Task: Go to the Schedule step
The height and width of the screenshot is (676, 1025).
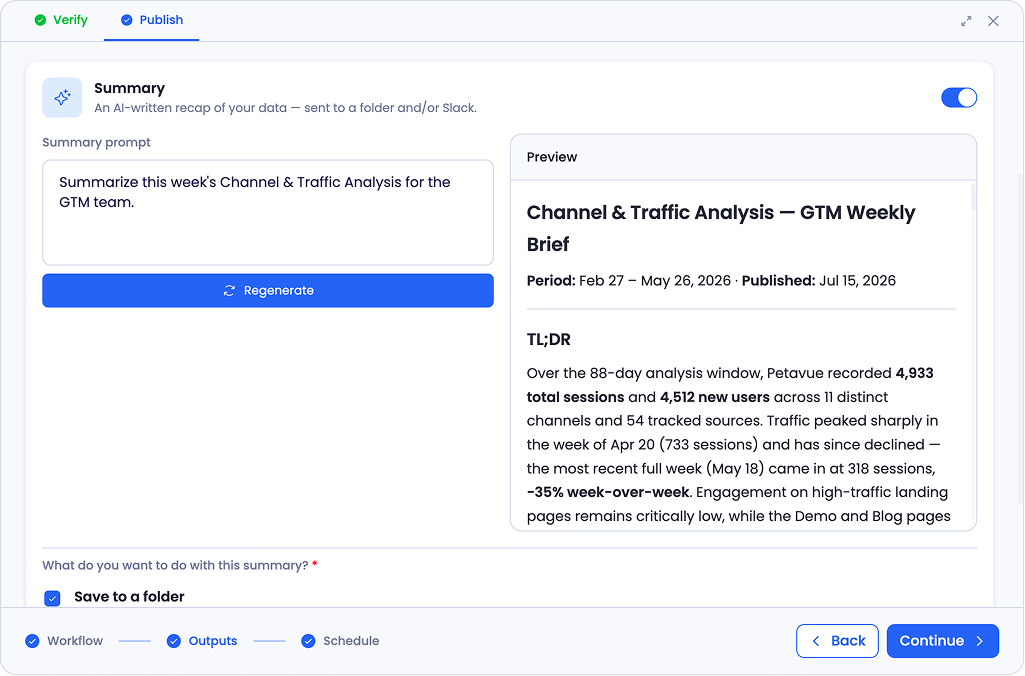Action: pyautogui.click(x=340, y=641)
